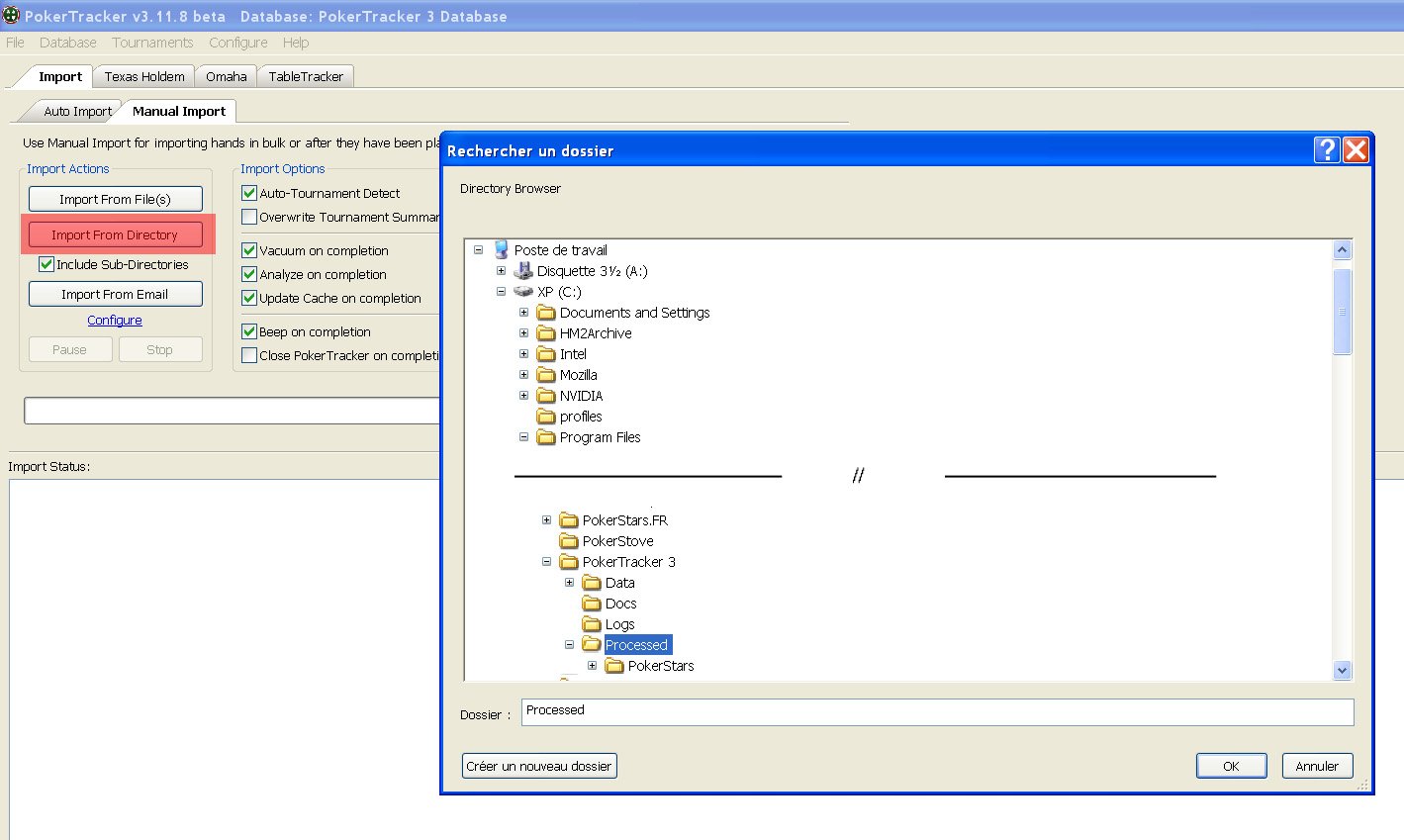Click Import From Email button
1404x840 pixels.
116,294
